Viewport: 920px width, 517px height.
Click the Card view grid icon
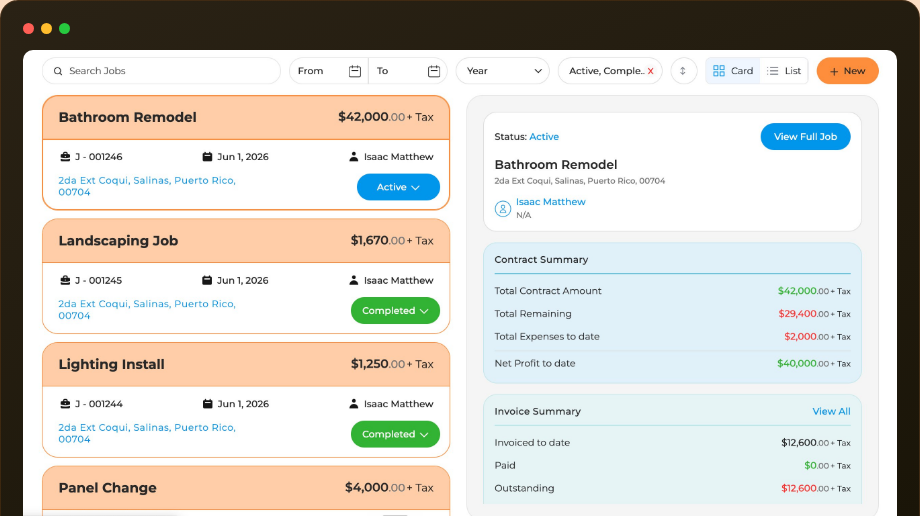pos(719,71)
